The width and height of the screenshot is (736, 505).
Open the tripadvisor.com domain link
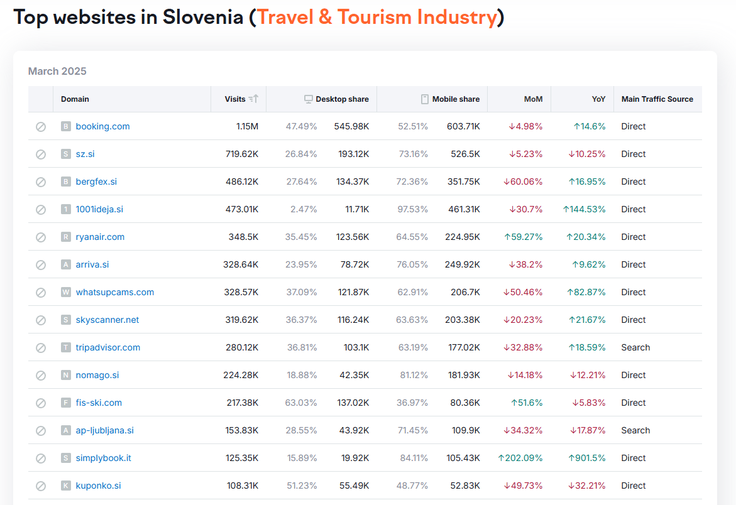(108, 347)
